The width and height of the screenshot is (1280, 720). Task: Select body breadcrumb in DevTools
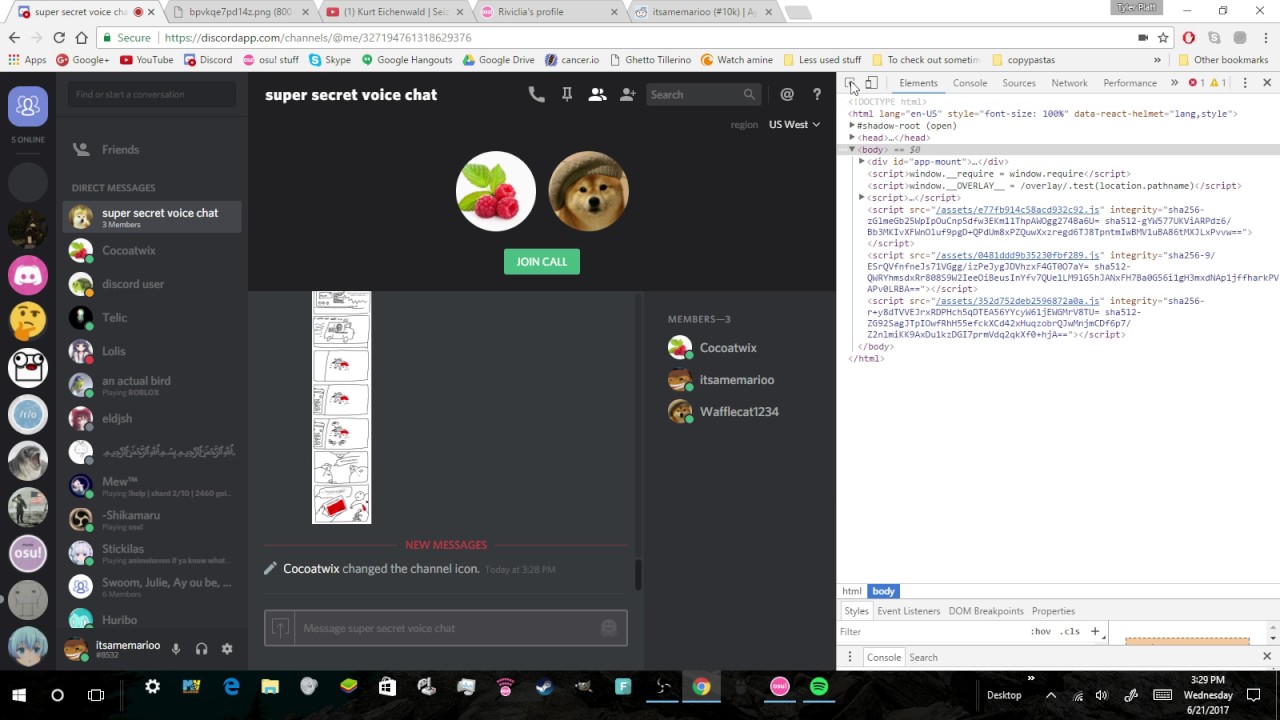pos(883,591)
